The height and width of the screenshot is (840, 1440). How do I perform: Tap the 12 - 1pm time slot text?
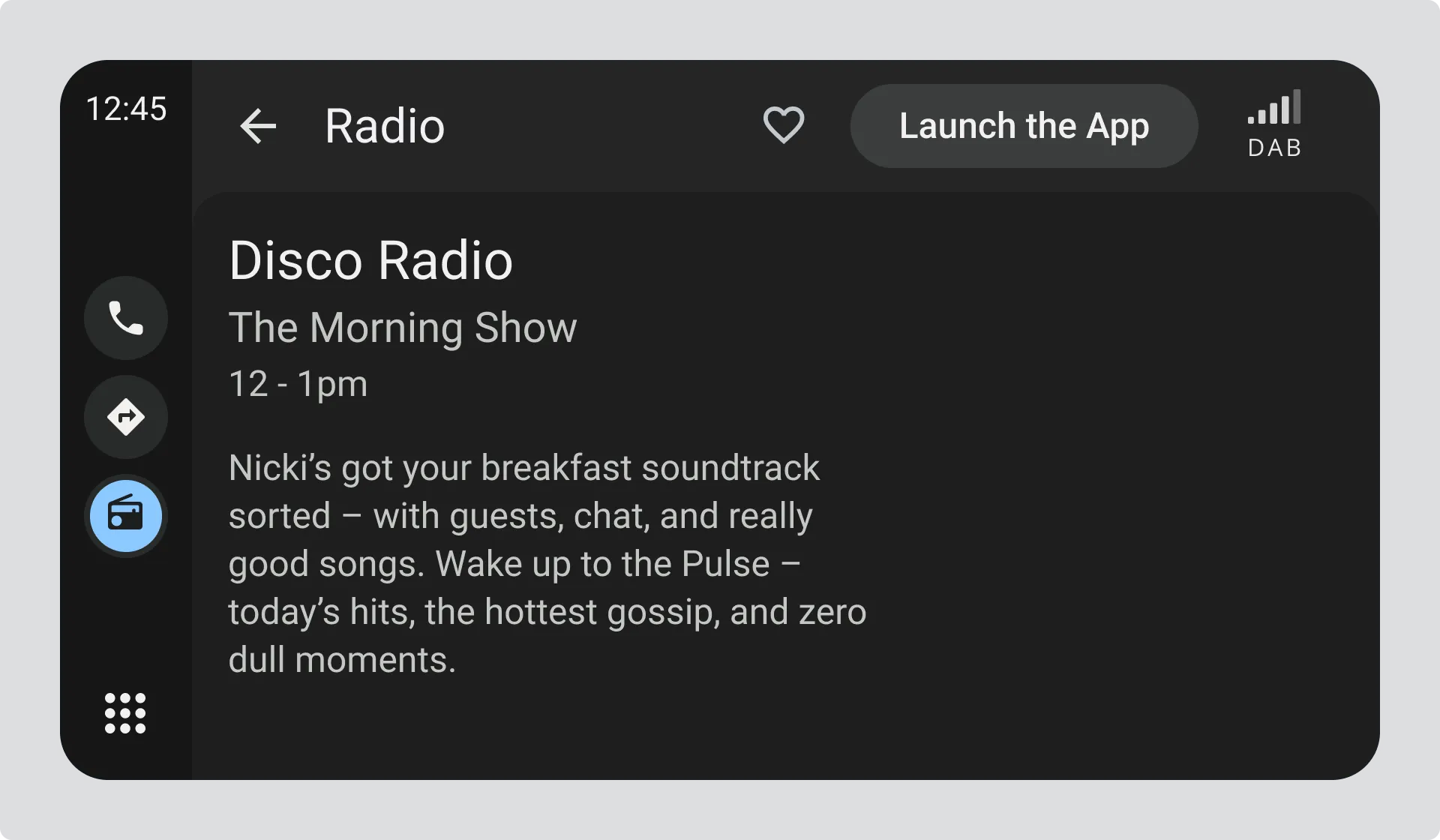pyautogui.click(x=298, y=384)
